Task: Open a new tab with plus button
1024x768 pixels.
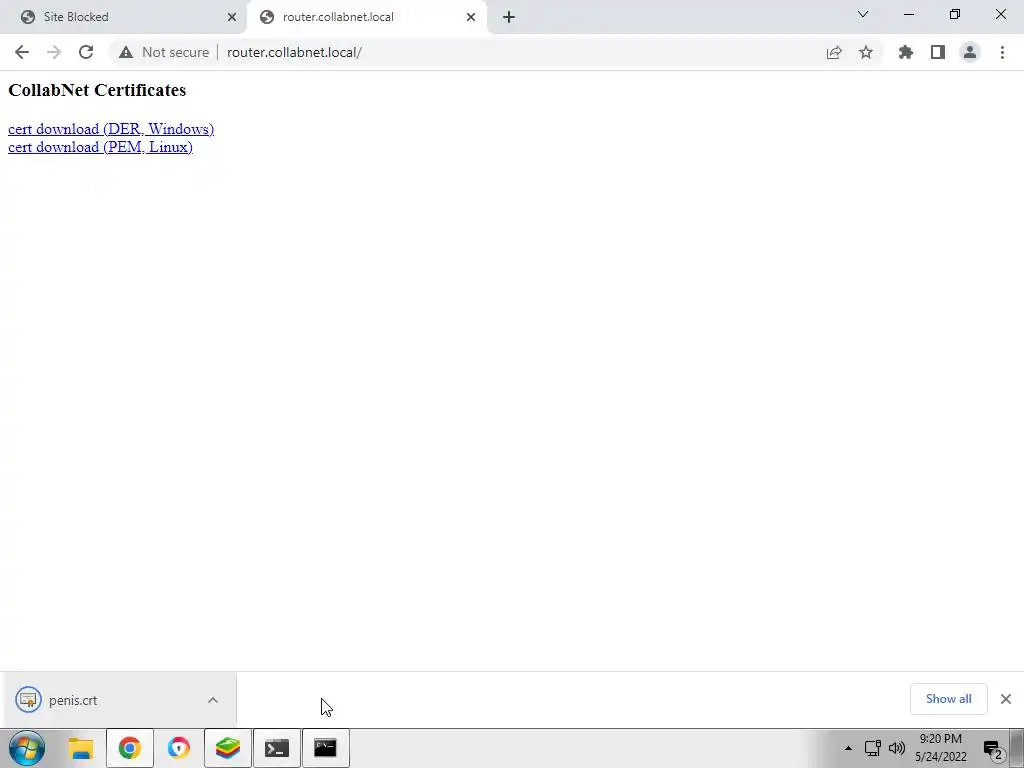Action: 509,17
